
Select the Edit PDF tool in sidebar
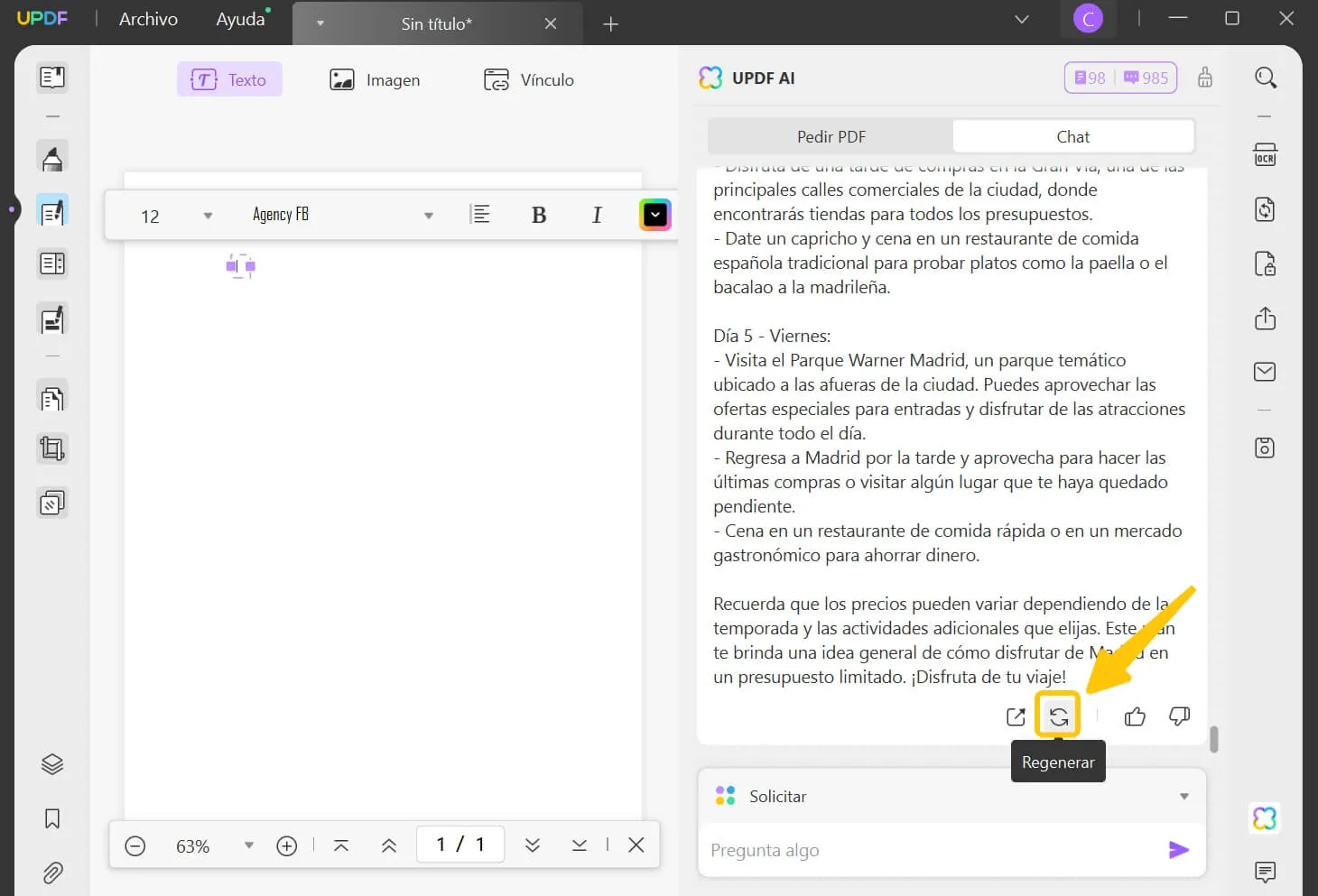[52, 211]
